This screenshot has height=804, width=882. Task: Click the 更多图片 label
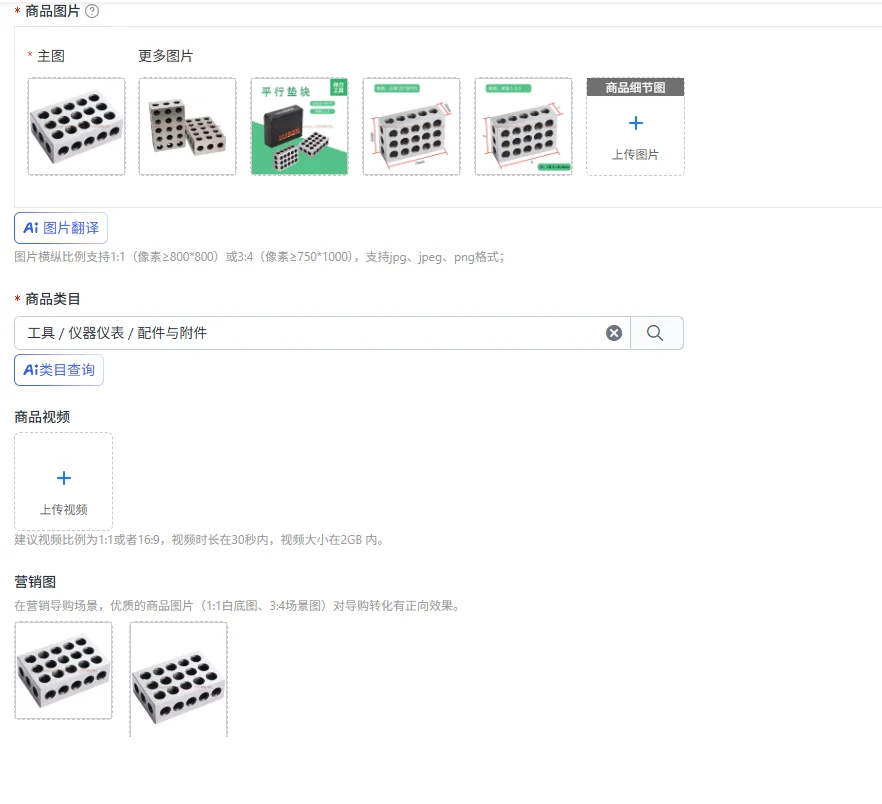(x=165, y=56)
